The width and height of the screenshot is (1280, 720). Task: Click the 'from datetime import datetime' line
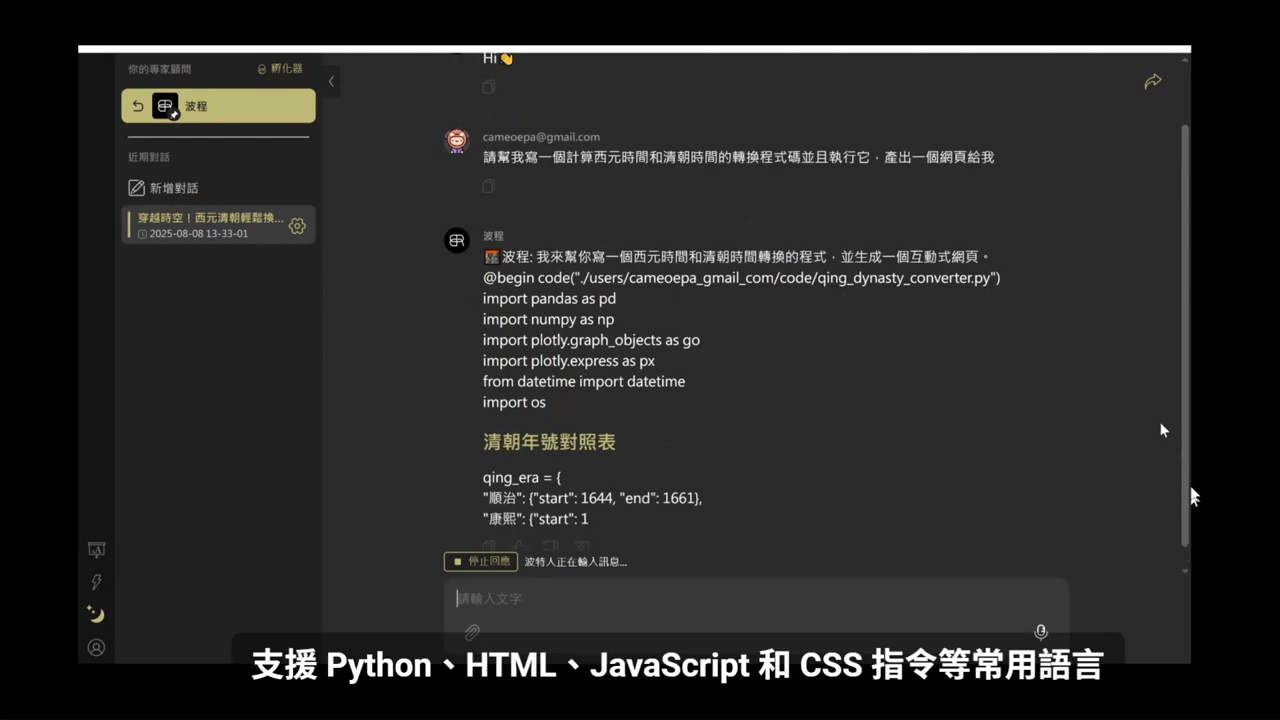(x=584, y=381)
